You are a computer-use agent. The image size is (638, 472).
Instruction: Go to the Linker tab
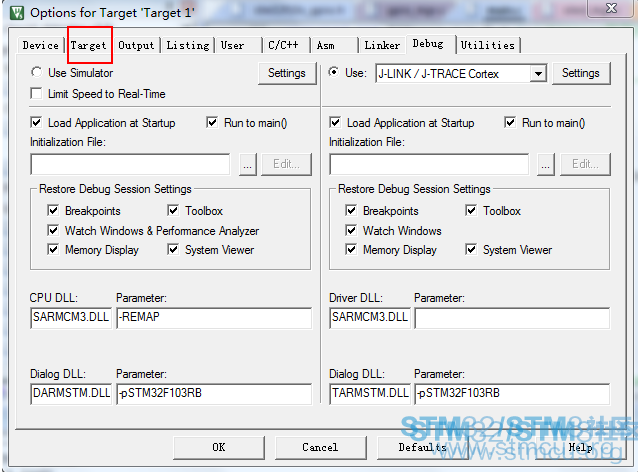coord(382,45)
